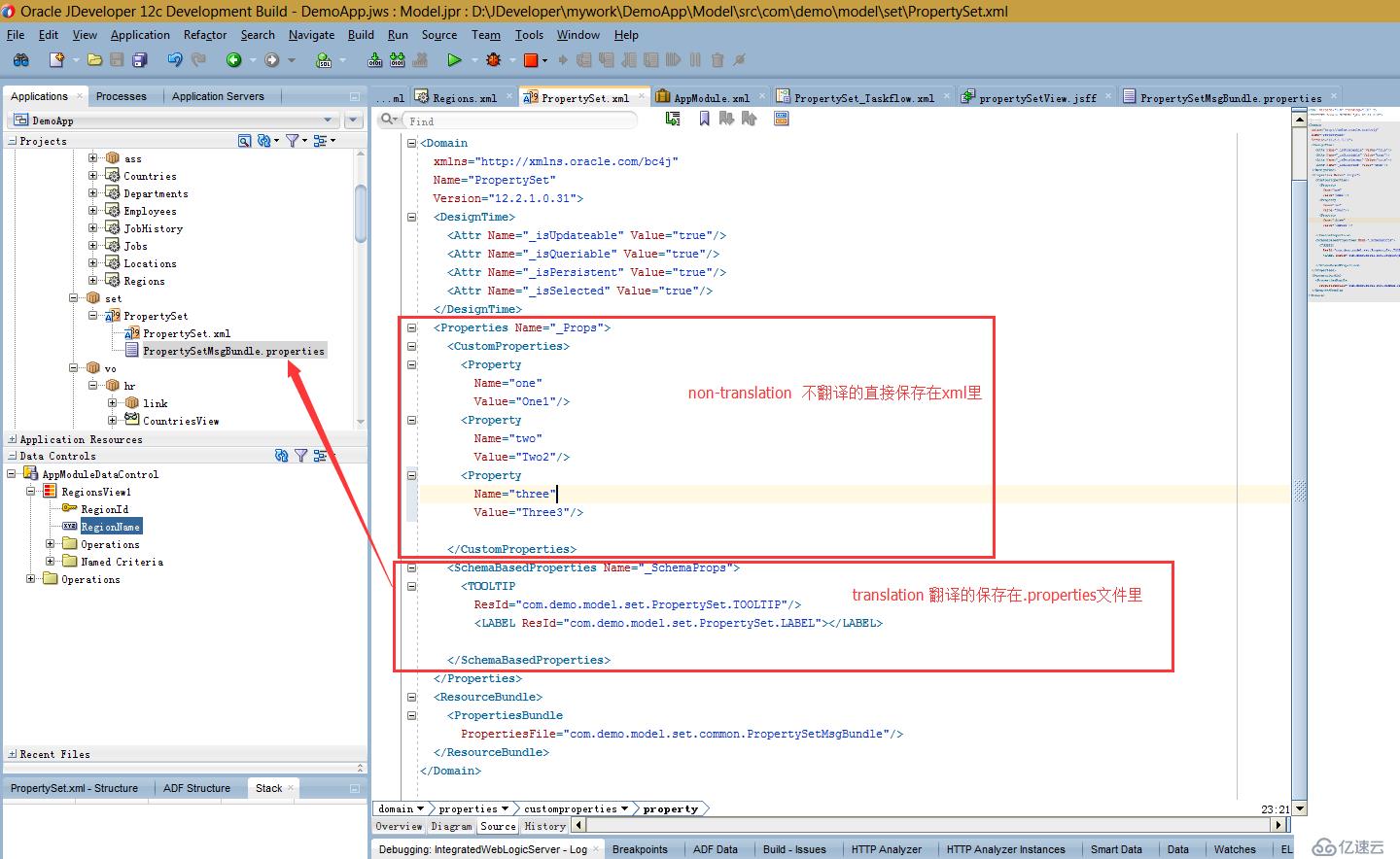Switch to the History editor view tab
Image resolution: width=1400 pixels, height=859 pixels.
[544, 826]
